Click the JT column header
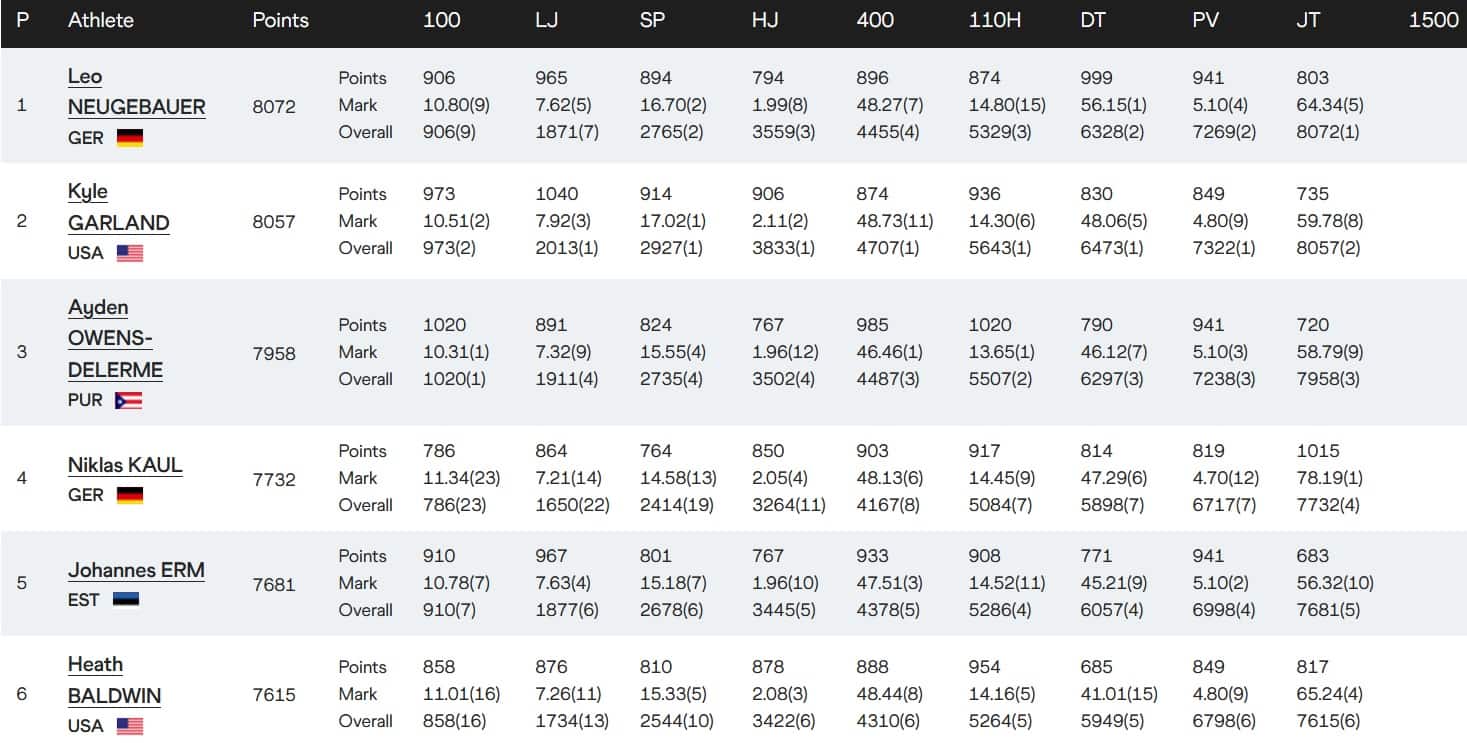Image resolution: width=1467 pixels, height=743 pixels. [1307, 20]
